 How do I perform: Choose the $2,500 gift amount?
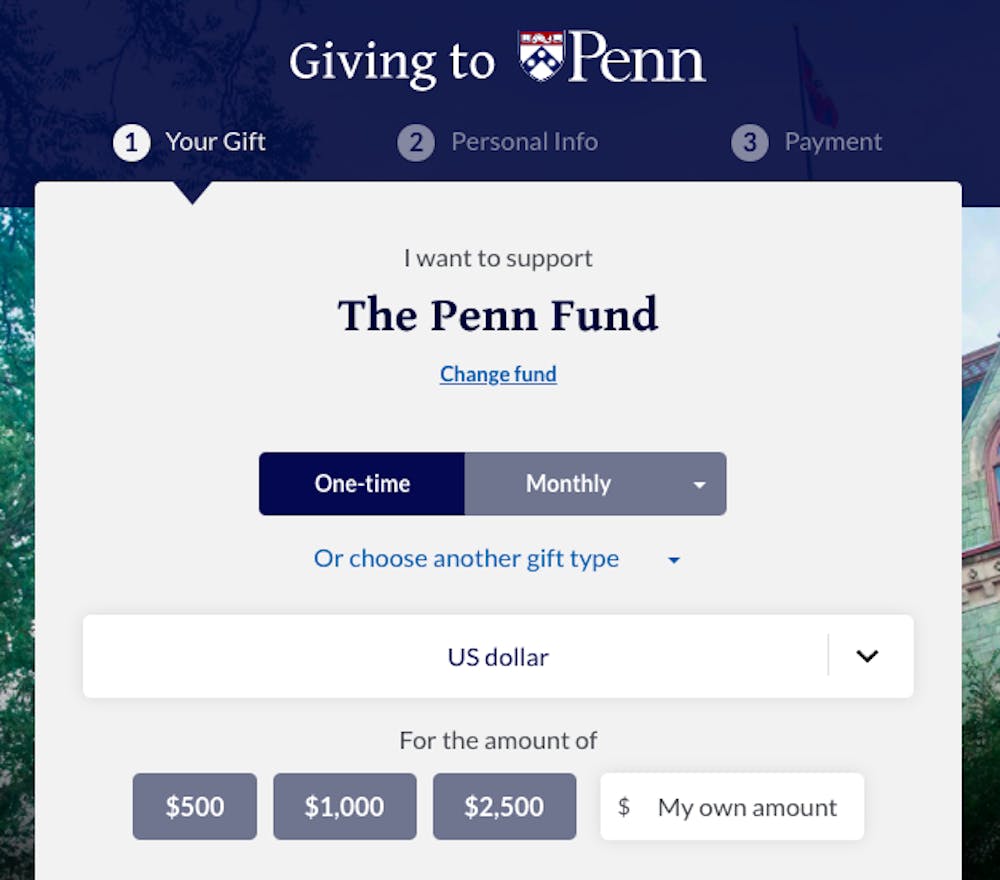coord(504,806)
